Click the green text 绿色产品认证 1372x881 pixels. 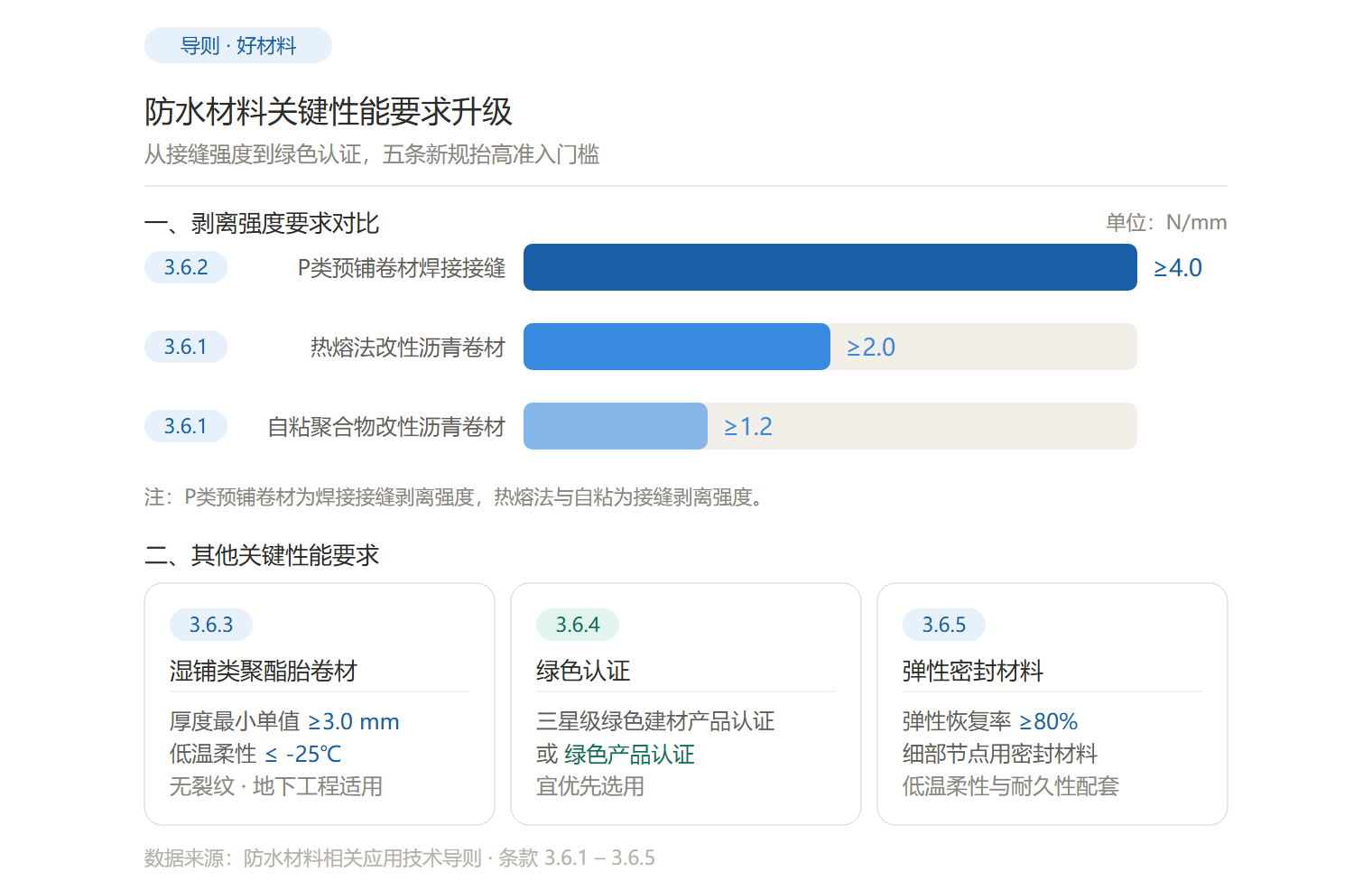[630, 754]
